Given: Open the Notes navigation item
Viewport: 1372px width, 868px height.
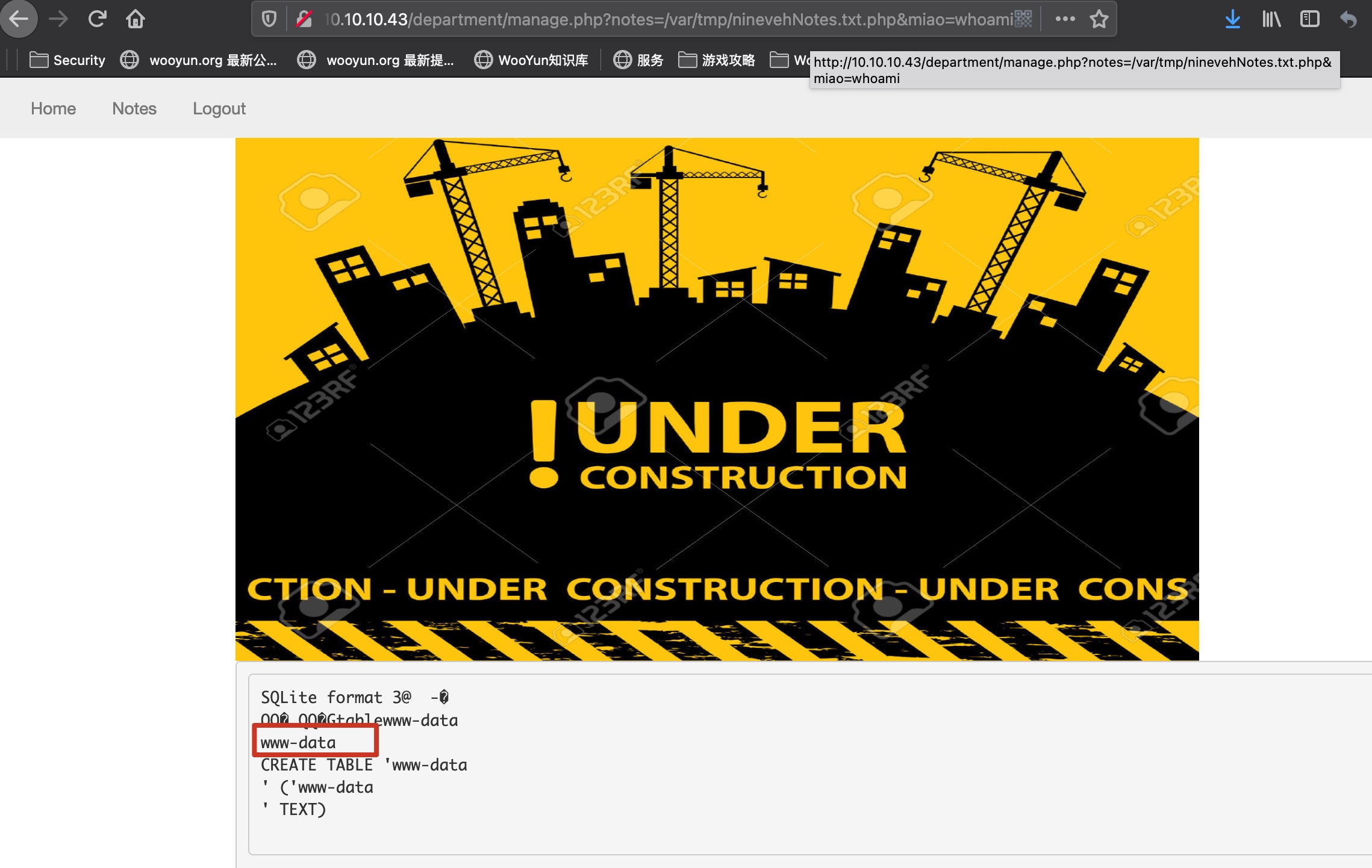Looking at the screenshot, I should (x=134, y=108).
